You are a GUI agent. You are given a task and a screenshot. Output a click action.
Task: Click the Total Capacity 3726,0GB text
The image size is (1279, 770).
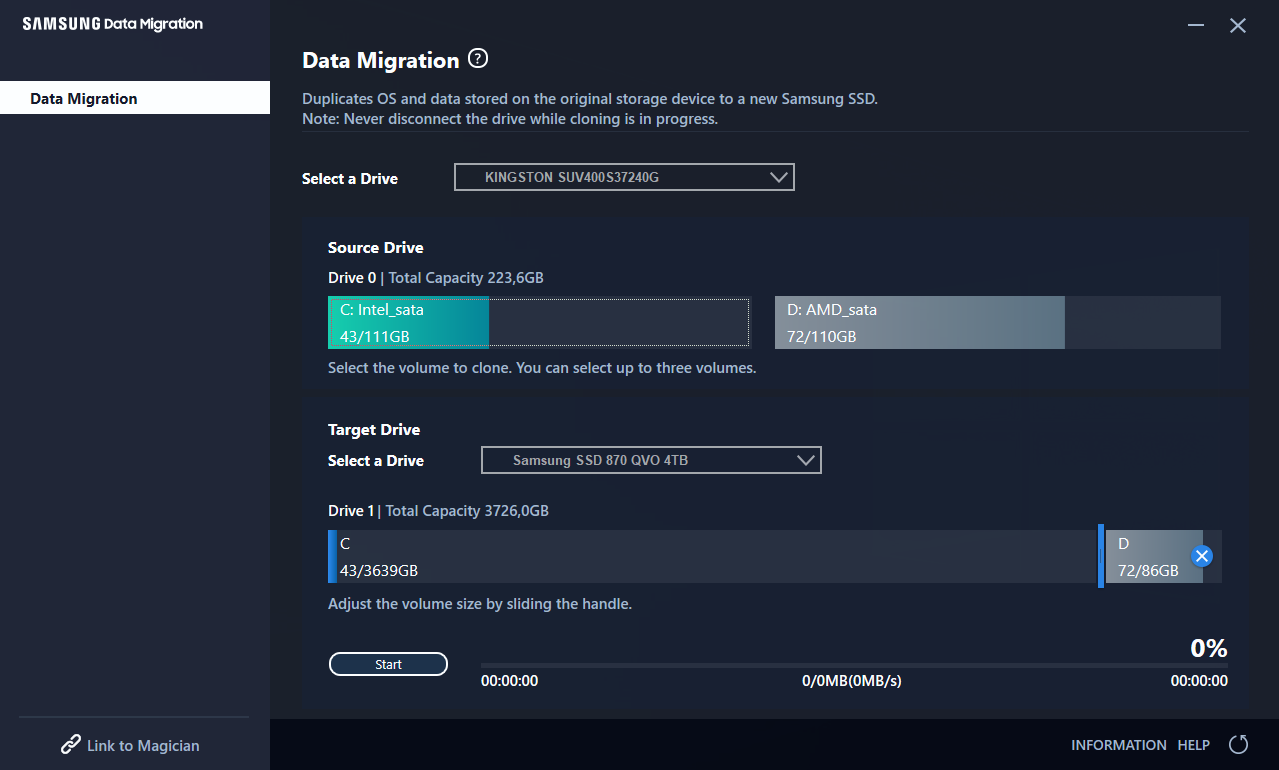[467, 510]
